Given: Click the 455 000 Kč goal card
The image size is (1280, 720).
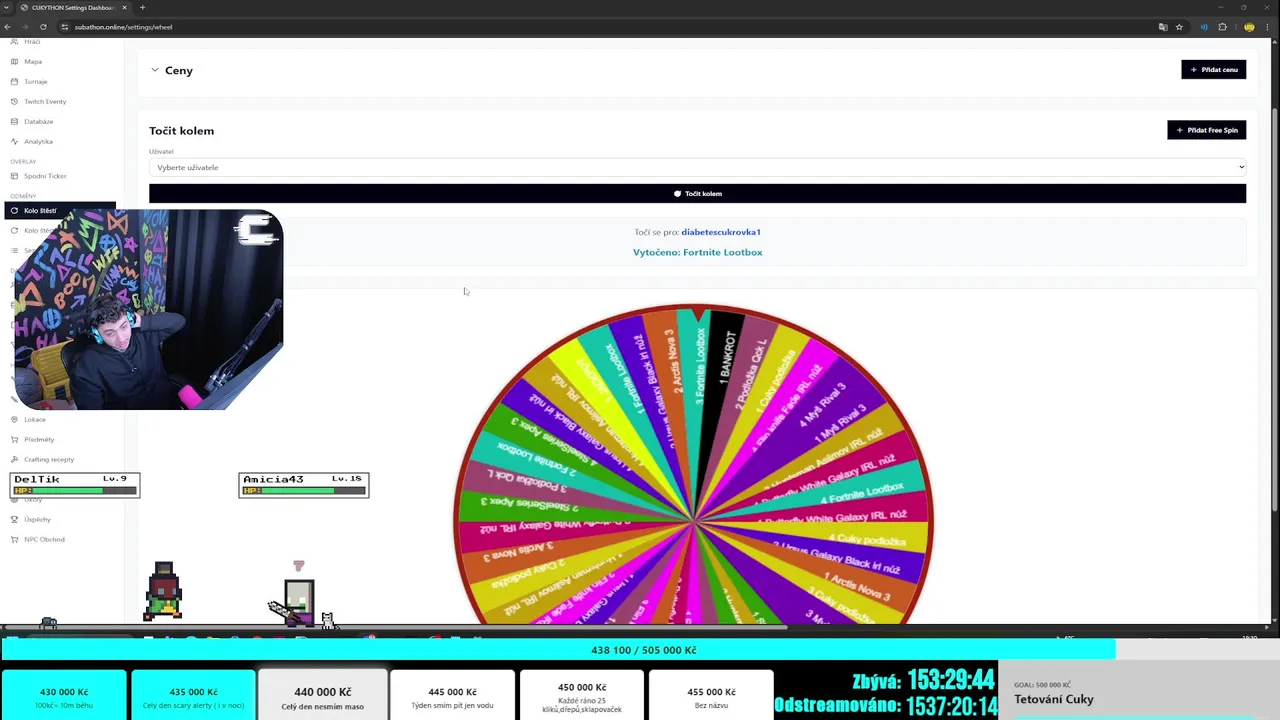Looking at the screenshot, I should (x=711, y=695).
